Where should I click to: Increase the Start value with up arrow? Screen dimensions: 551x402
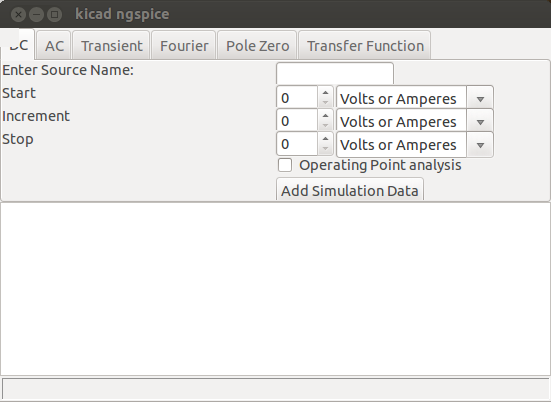point(325,93)
